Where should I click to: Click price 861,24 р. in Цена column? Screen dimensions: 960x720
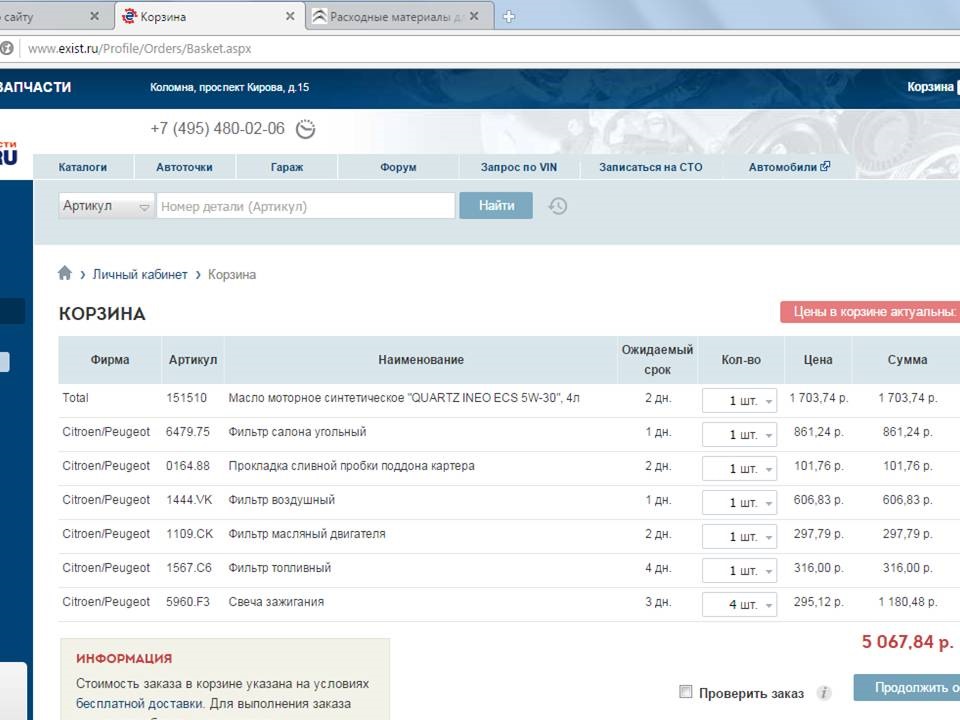coord(819,432)
